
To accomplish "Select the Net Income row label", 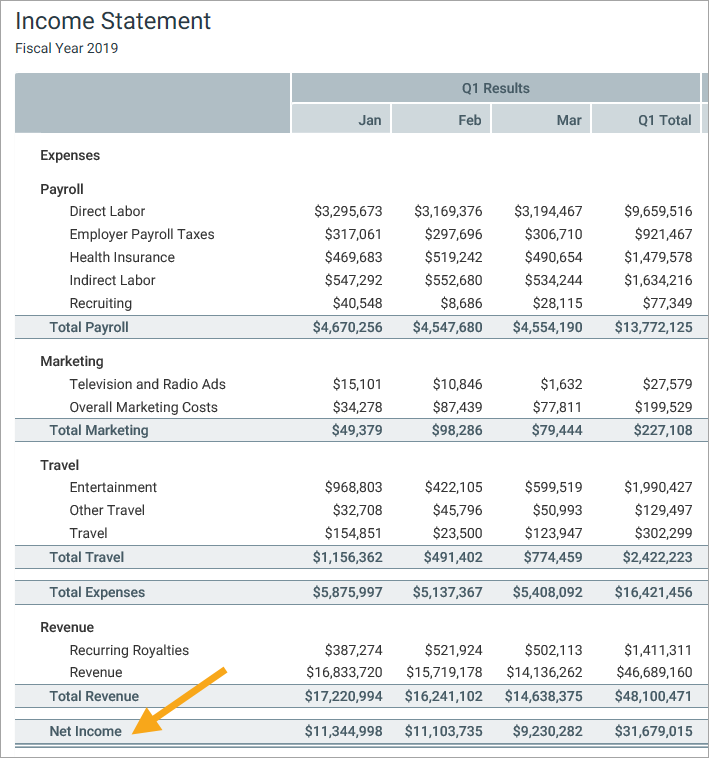I will [x=86, y=731].
